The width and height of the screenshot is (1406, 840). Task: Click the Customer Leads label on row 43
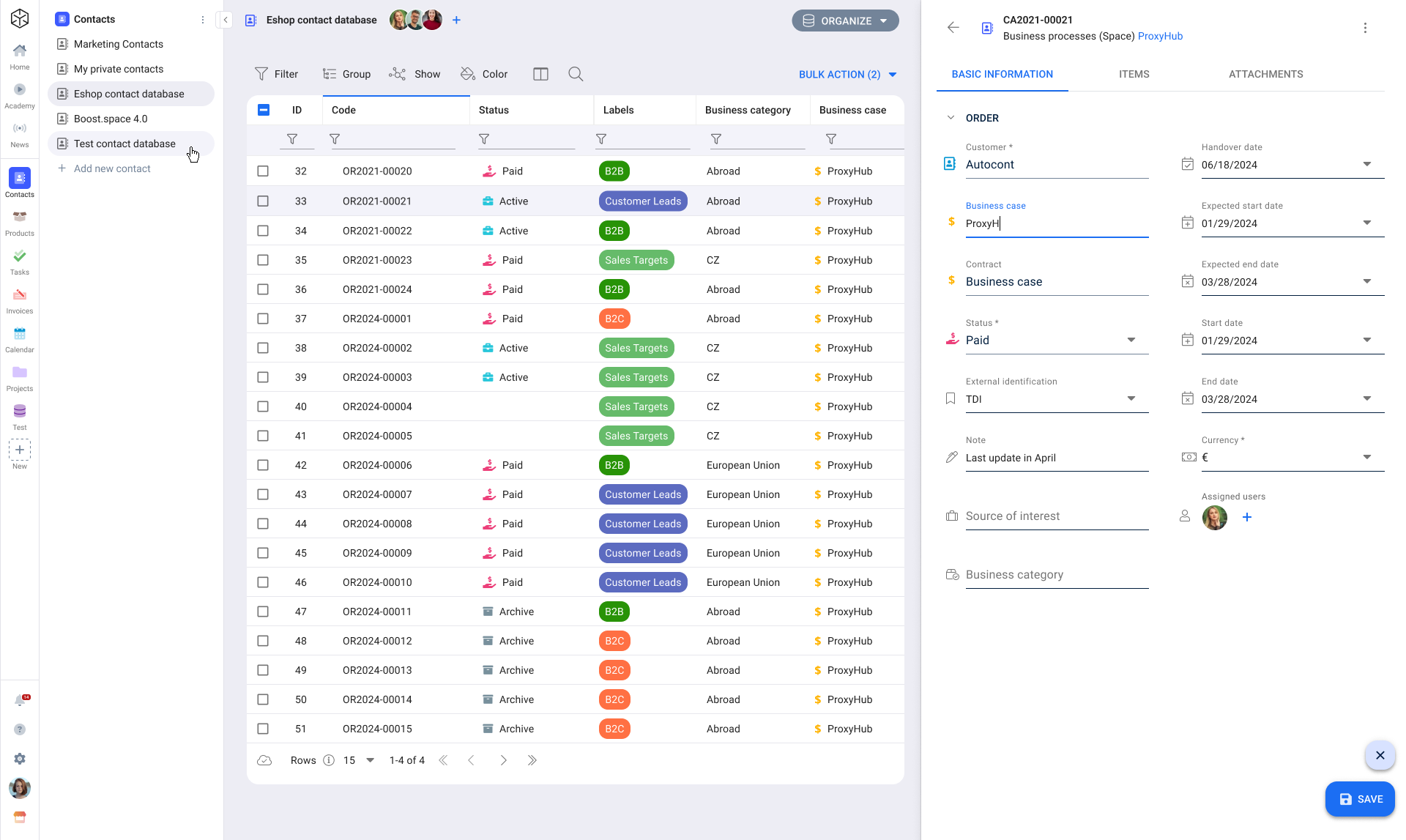[x=643, y=494]
